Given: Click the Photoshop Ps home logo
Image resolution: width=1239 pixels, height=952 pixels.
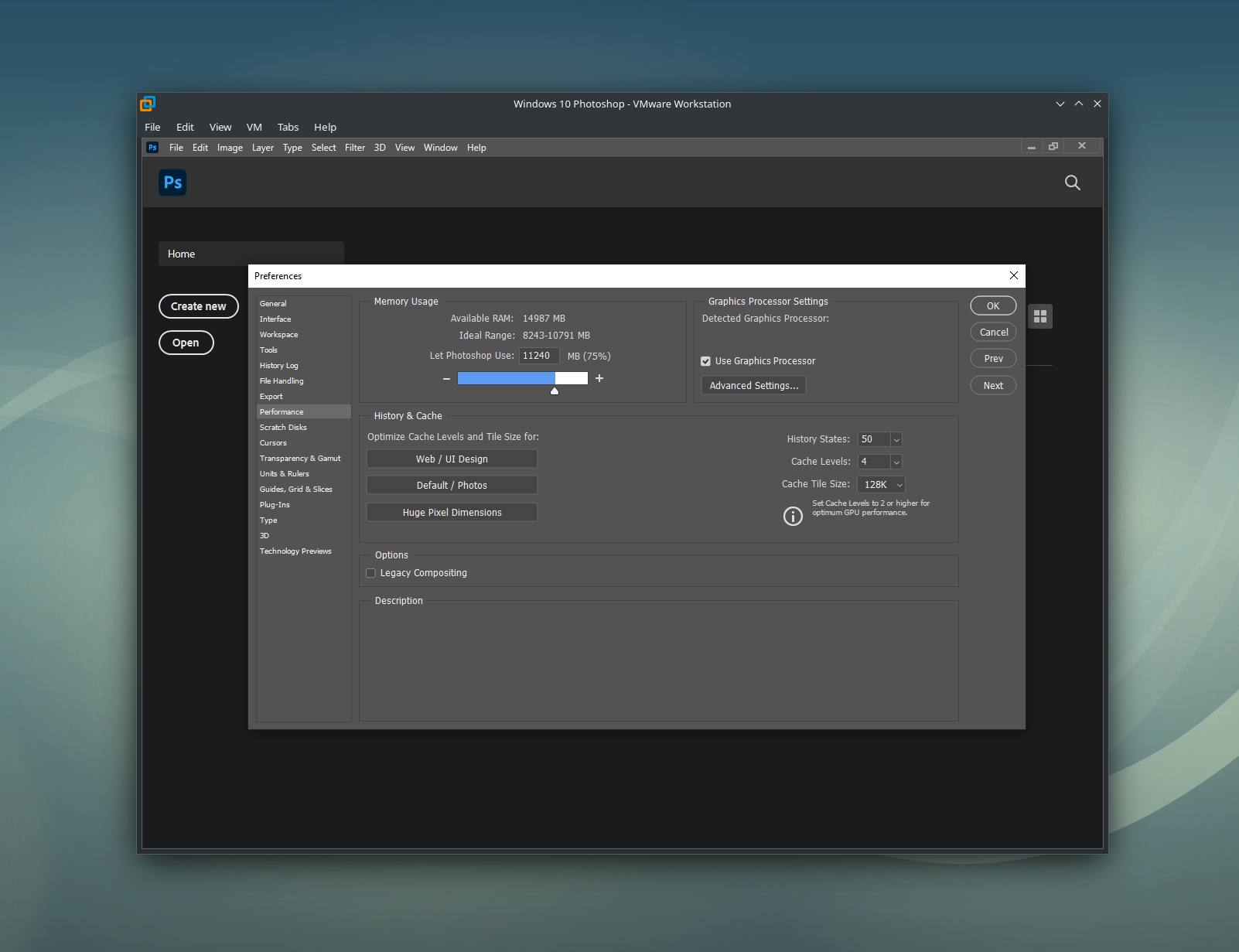Looking at the screenshot, I should click(172, 183).
